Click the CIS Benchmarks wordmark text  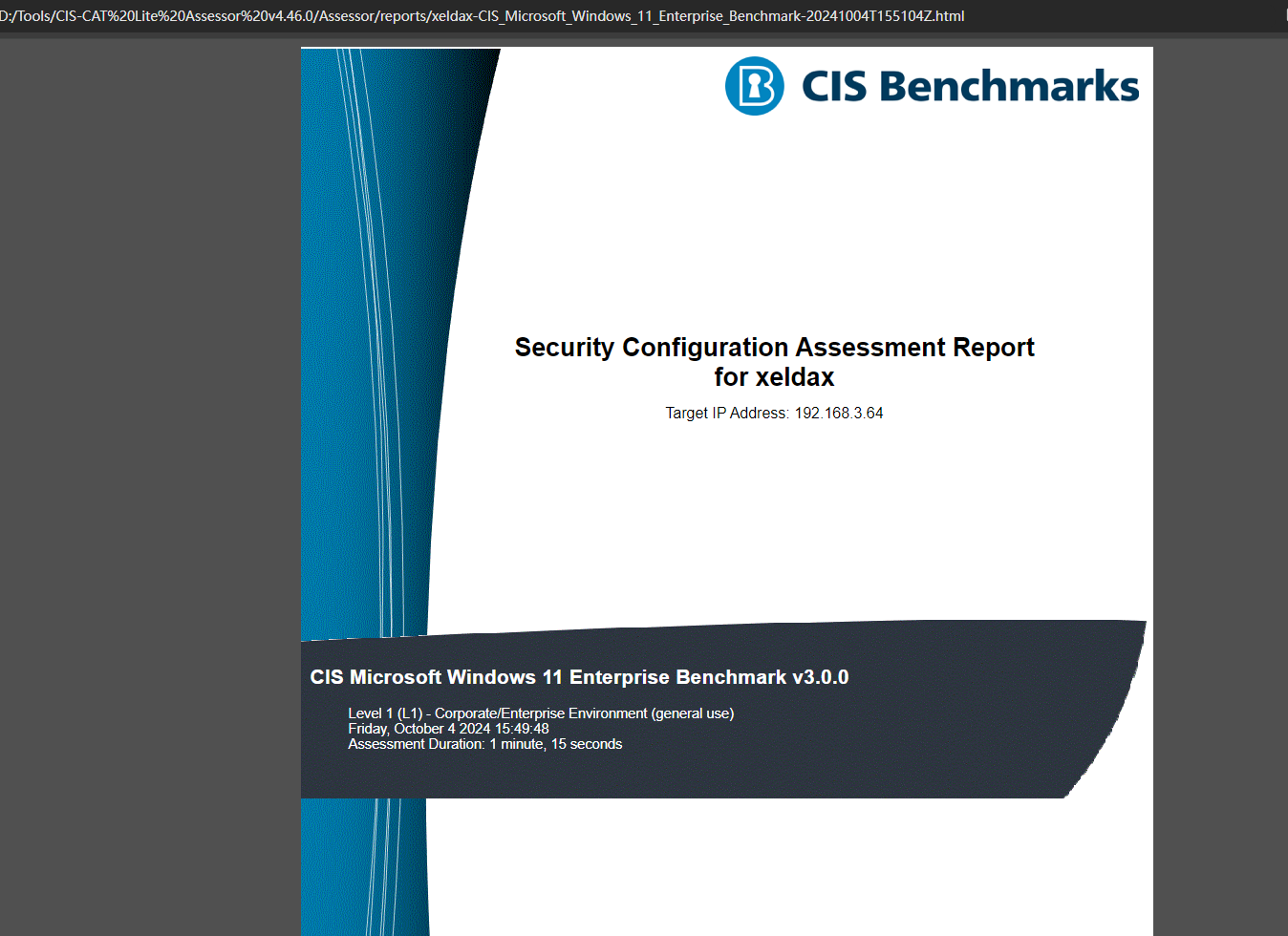[970, 86]
